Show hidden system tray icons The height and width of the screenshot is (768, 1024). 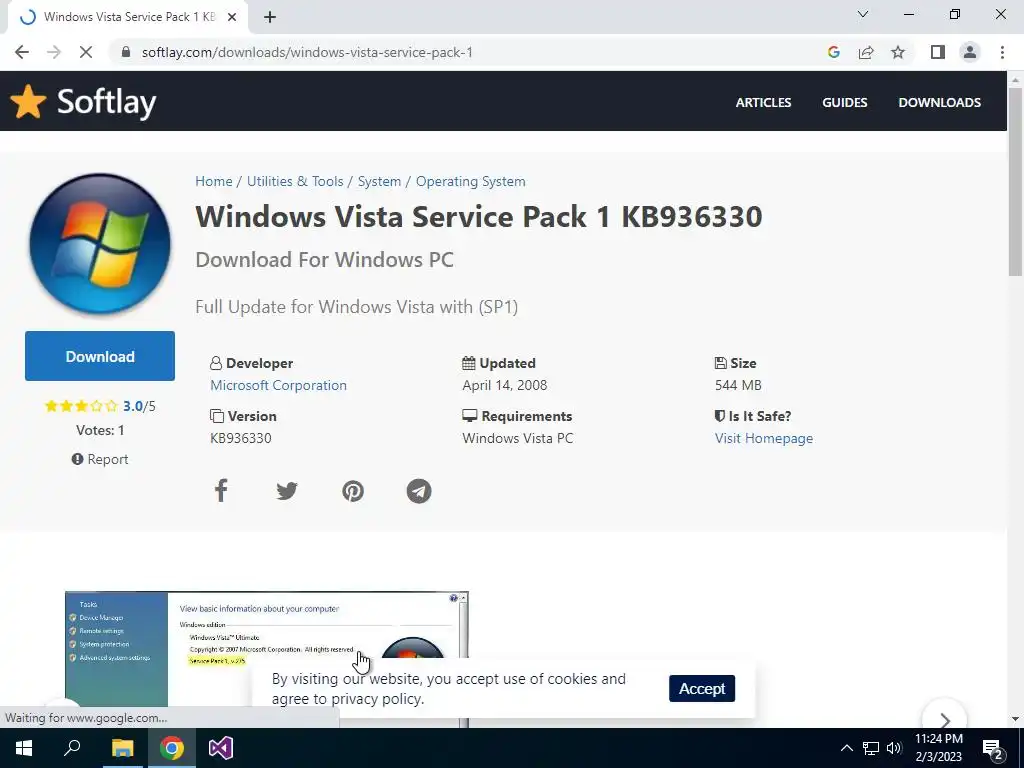(846, 748)
